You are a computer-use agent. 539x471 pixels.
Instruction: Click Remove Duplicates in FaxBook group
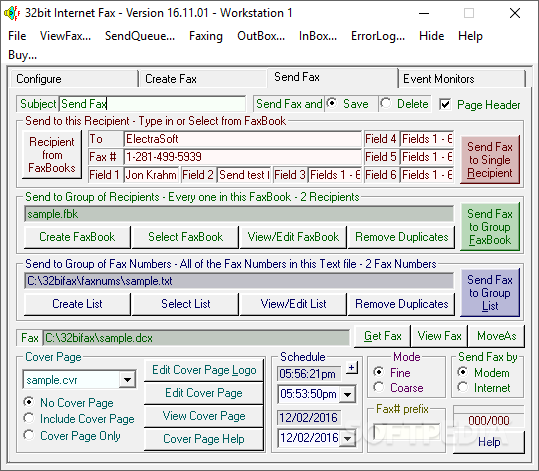click(x=402, y=237)
